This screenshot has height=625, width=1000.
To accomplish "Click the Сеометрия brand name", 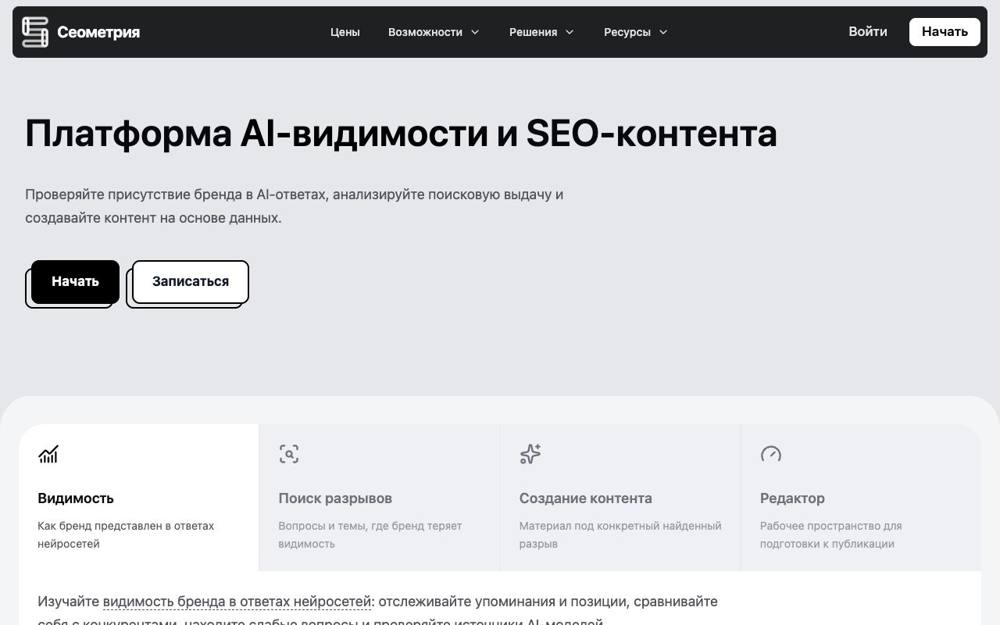I will [x=98, y=32].
